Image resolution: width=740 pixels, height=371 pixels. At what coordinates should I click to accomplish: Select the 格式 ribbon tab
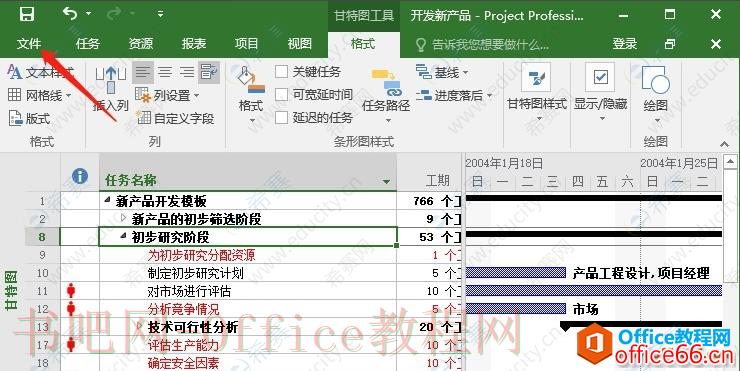click(x=363, y=44)
